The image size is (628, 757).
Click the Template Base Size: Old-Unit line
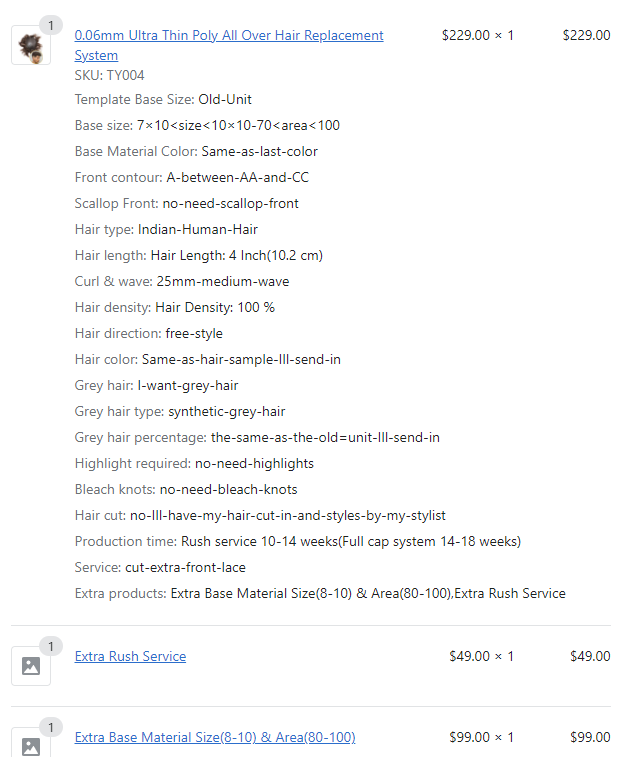click(x=163, y=100)
